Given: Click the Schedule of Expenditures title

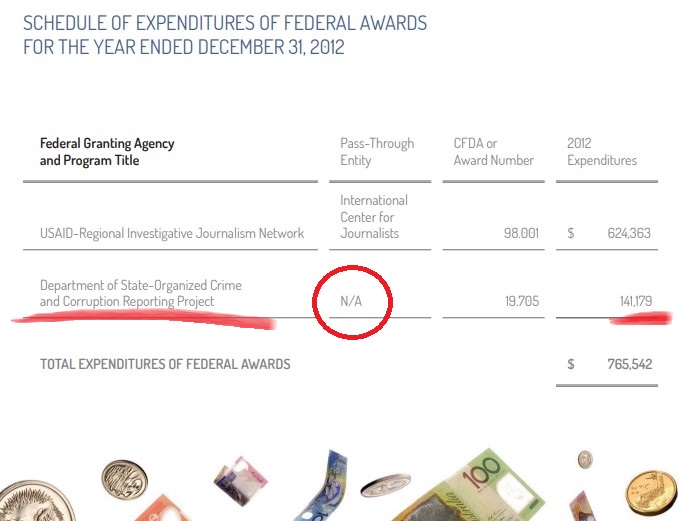Looking at the screenshot, I should pos(225,35).
